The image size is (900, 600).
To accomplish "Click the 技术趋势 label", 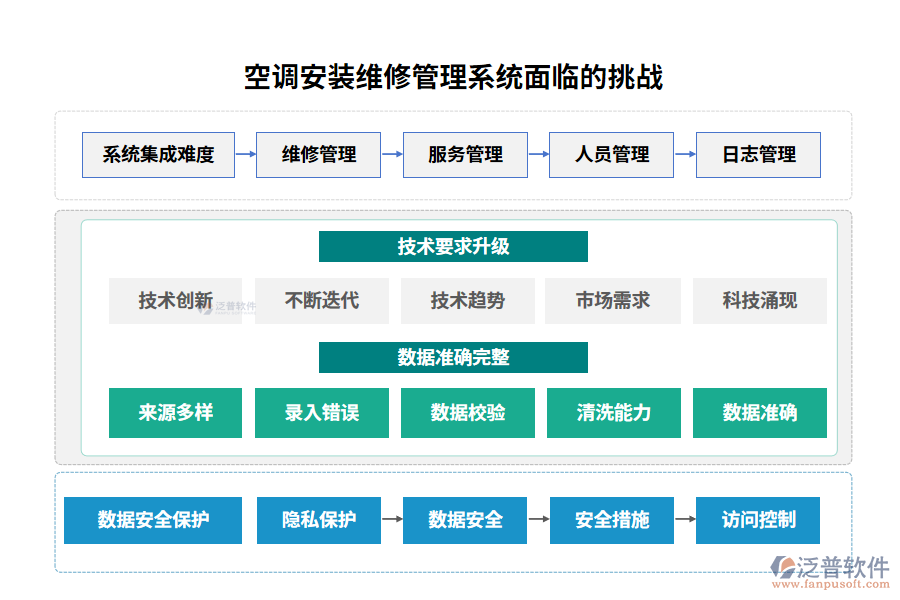I will 467,301.
